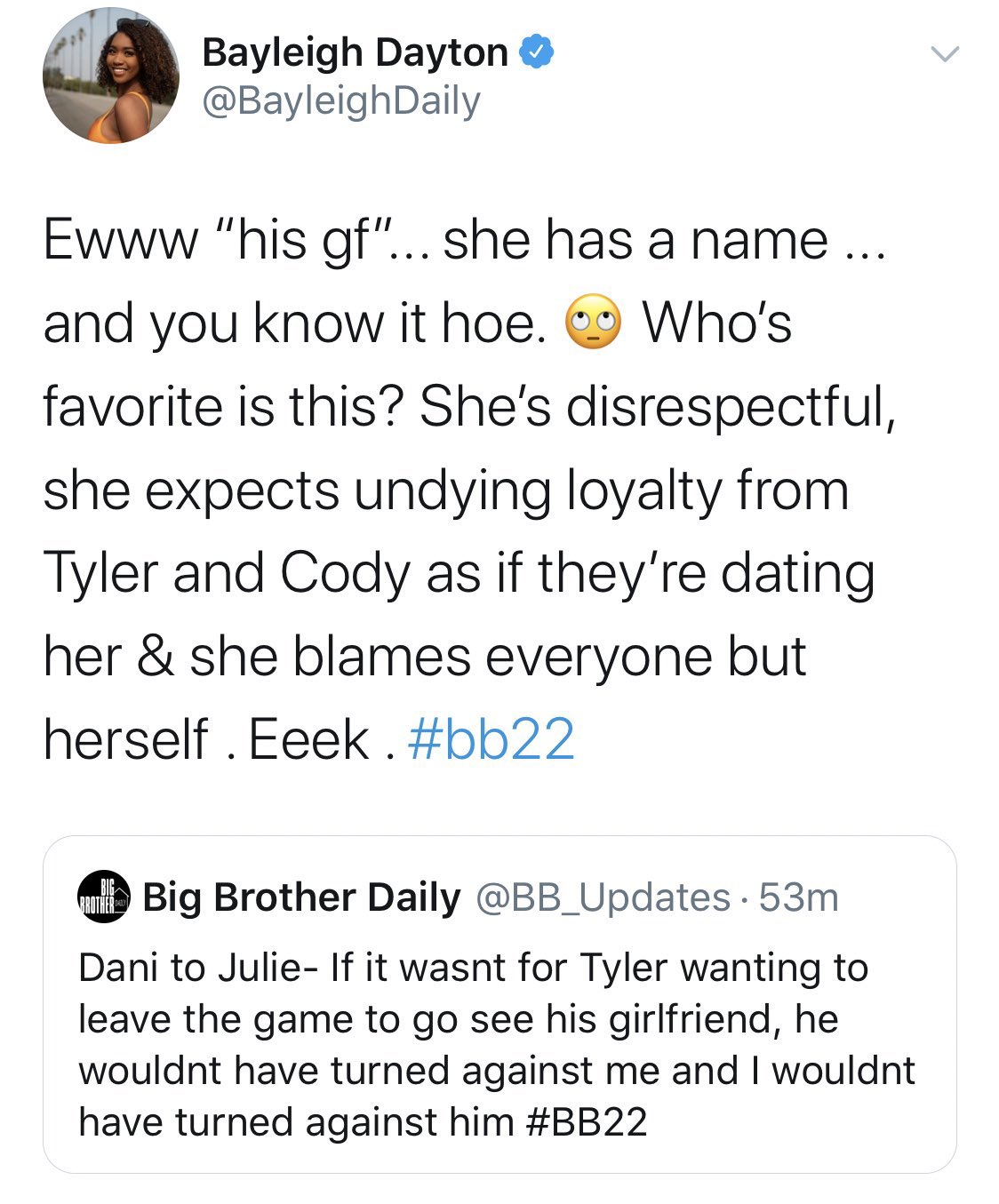Open the #bb22 hashtag in tweet
Image resolution: width=999 pixels, height=1204 pixels.
(491, 739)
